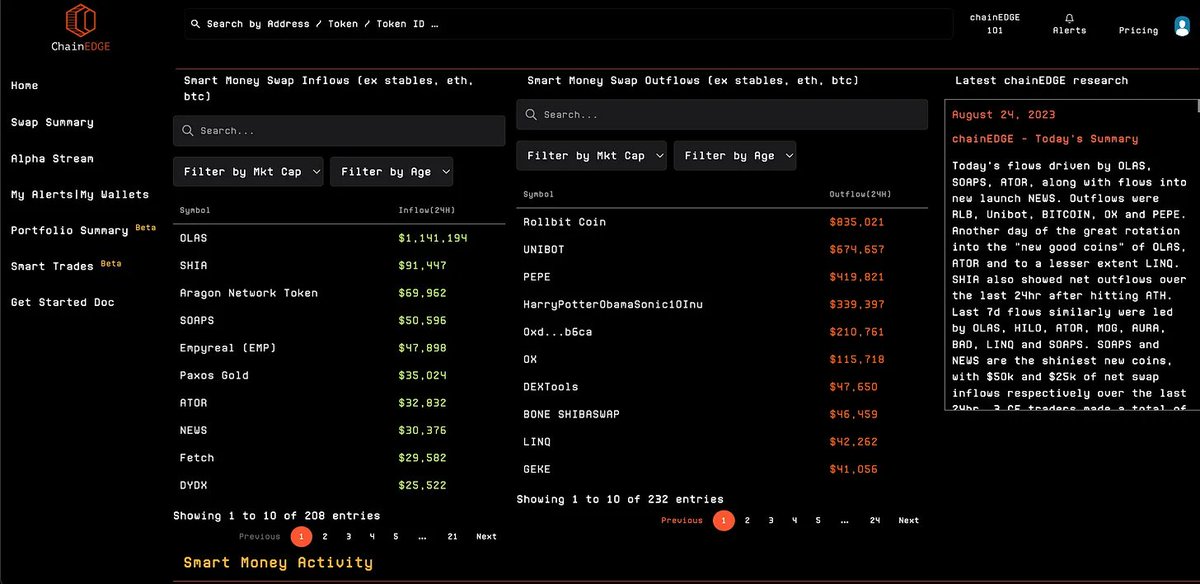Expand Inflows Filter by Age dropdown

[x=391, y=172]
